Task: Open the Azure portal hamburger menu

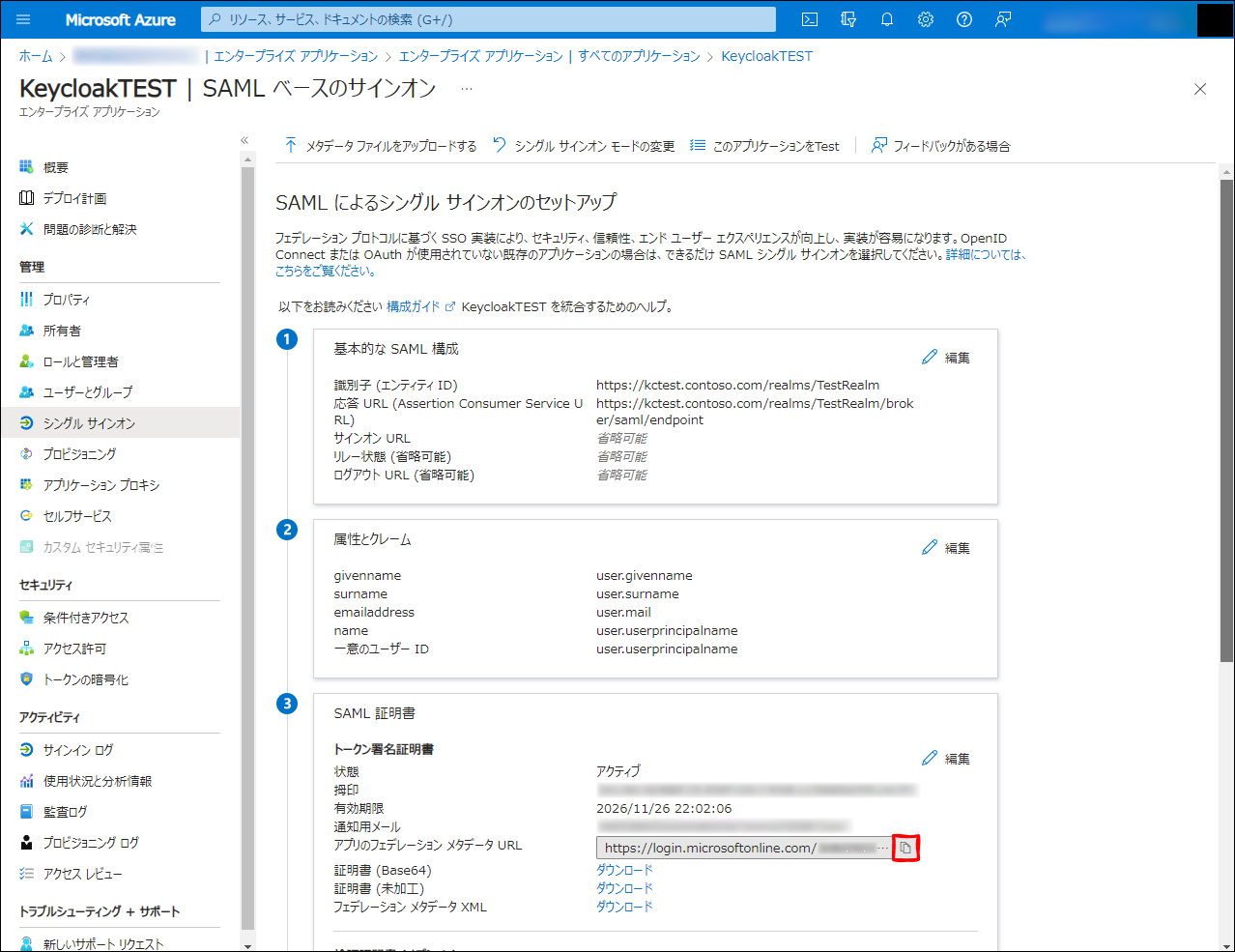Action: tap(23, 19)
